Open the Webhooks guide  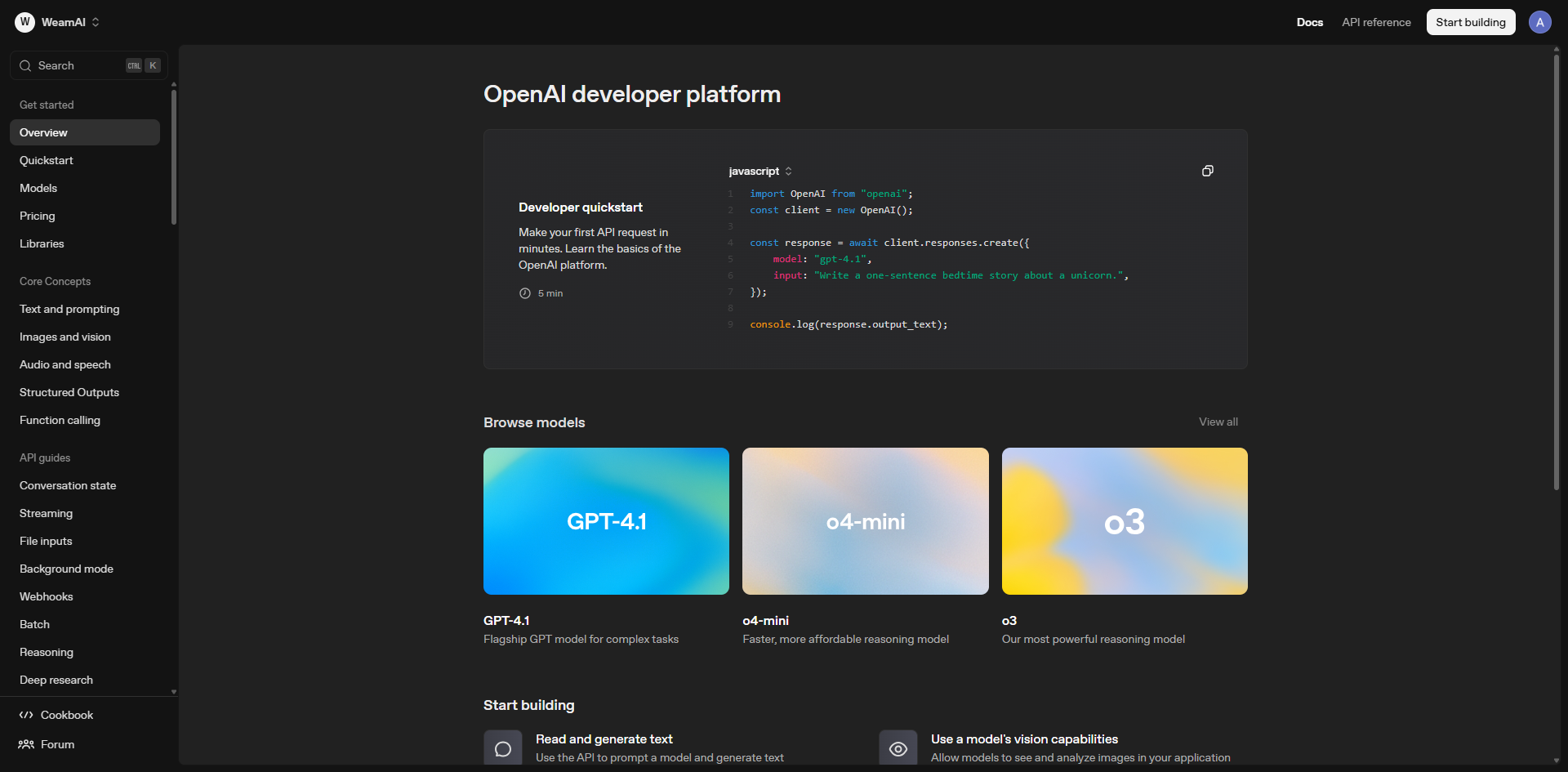(85, 596)
